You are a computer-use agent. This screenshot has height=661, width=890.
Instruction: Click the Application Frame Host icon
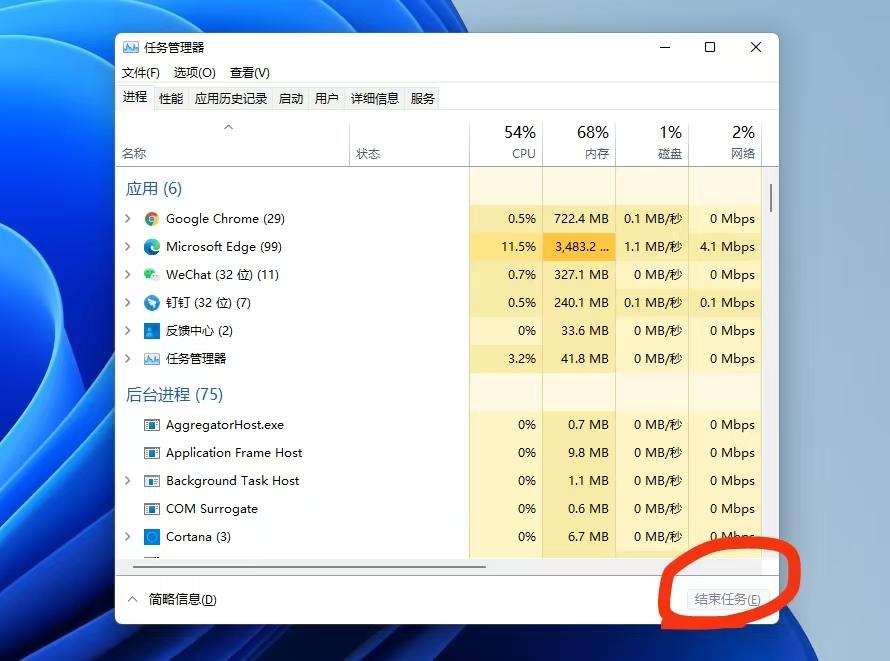(152, 453)
